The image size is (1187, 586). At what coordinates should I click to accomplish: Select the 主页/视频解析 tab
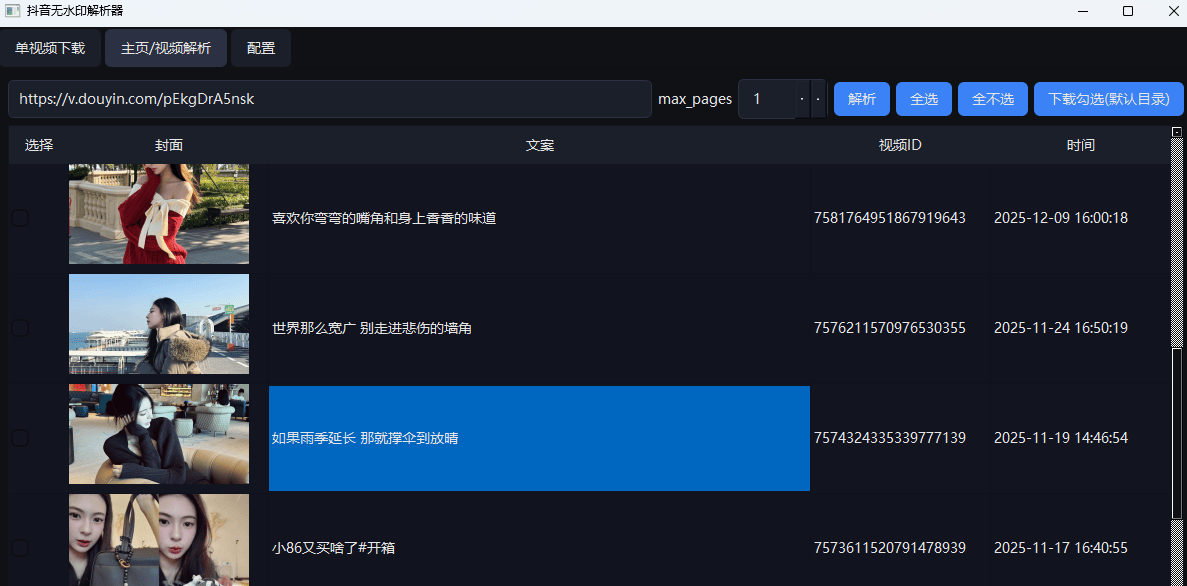point(165,48)
